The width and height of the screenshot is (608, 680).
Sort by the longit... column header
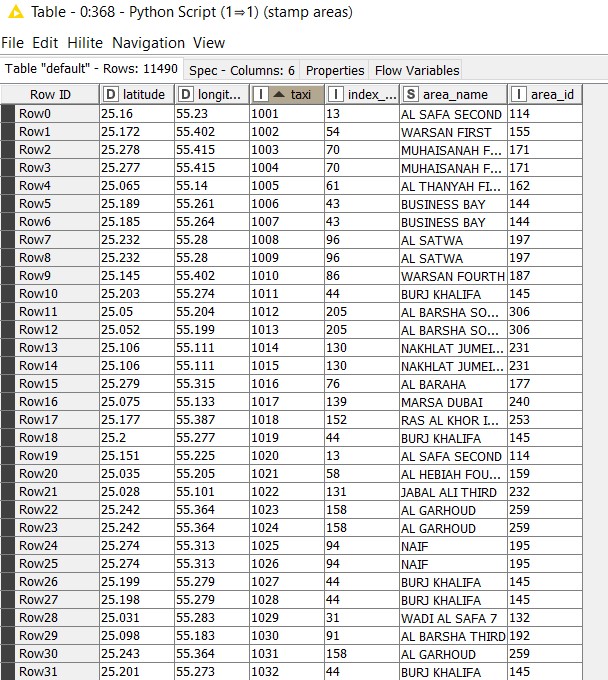click(x=212, y=94)
